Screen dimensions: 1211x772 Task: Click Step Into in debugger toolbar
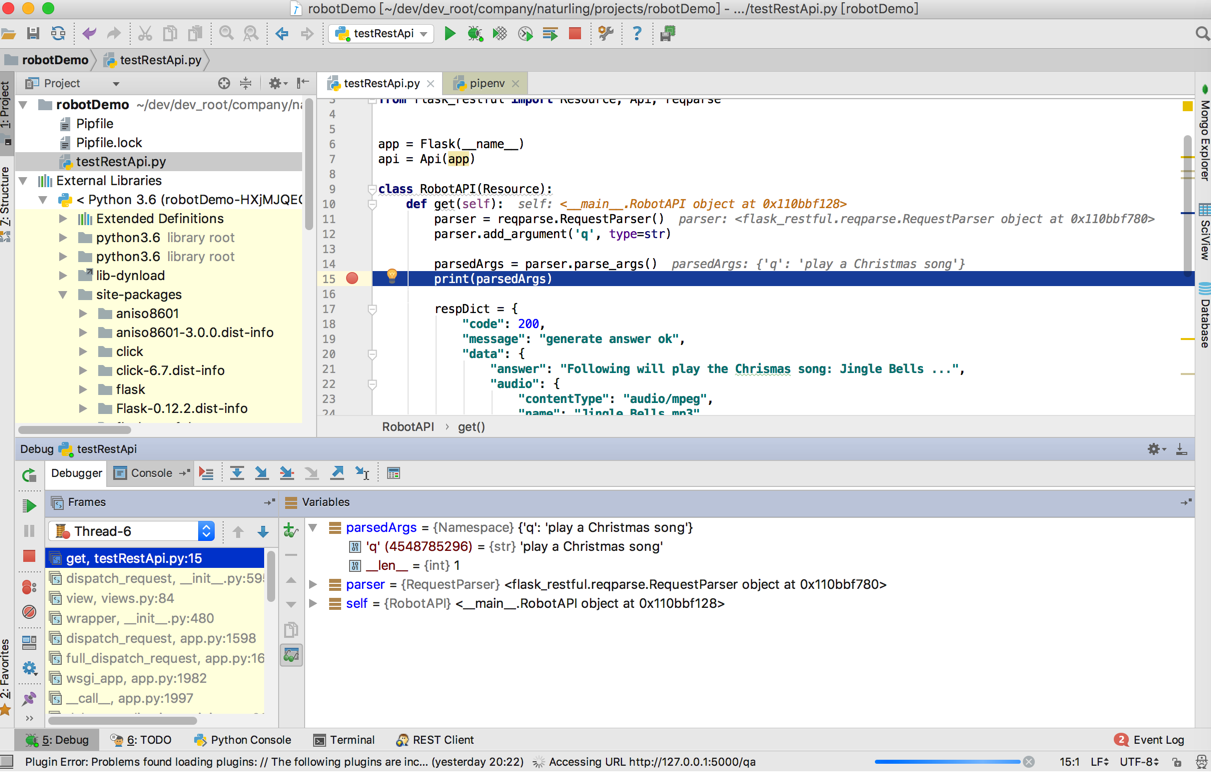point(262,474)
